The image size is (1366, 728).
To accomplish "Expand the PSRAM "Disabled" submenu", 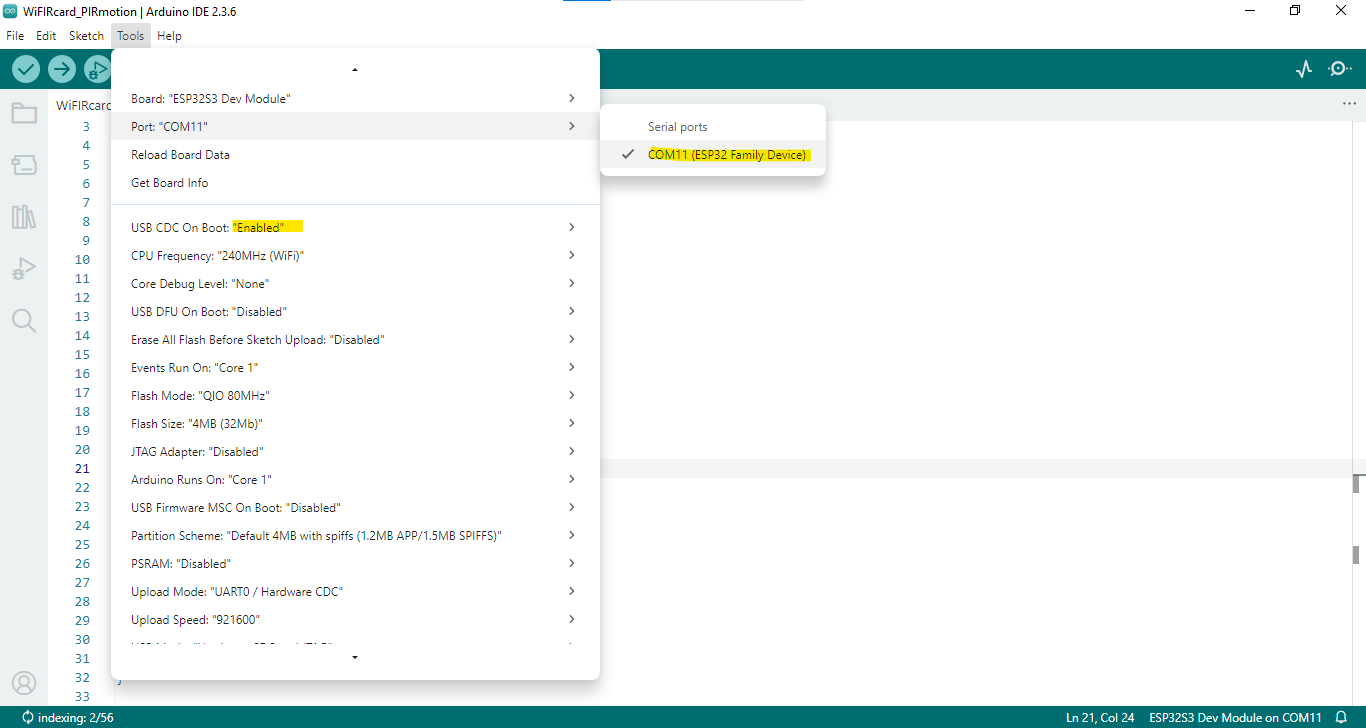I will coord(355,563).
